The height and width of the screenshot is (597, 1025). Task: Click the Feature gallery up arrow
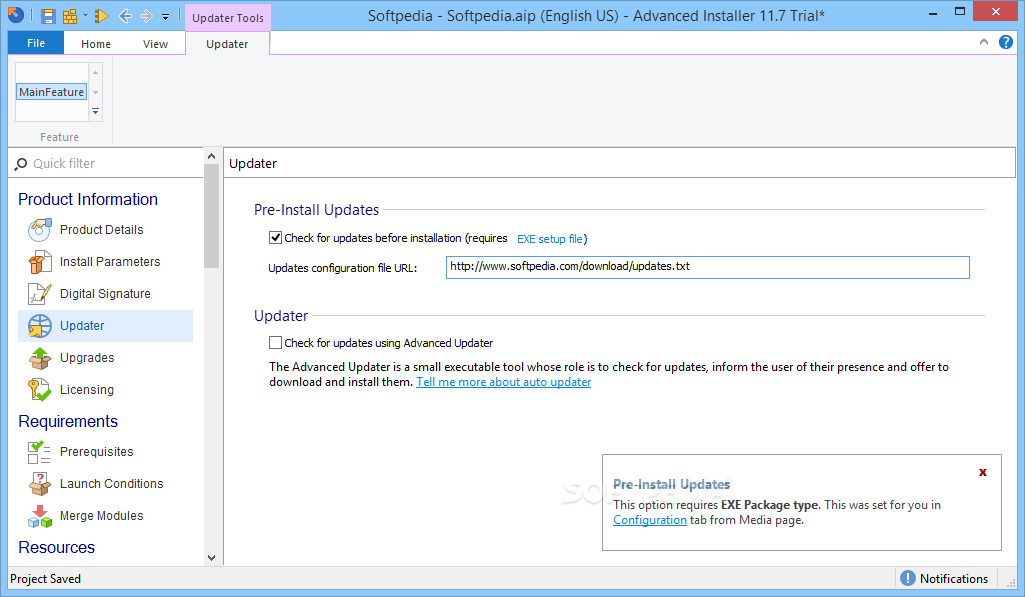click(x=95, y=73)
